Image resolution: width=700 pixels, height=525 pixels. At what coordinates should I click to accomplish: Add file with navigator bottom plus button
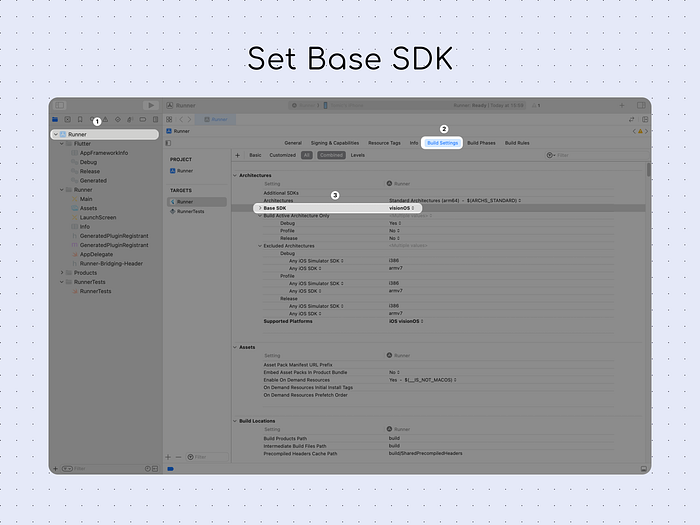coord(55,469)
